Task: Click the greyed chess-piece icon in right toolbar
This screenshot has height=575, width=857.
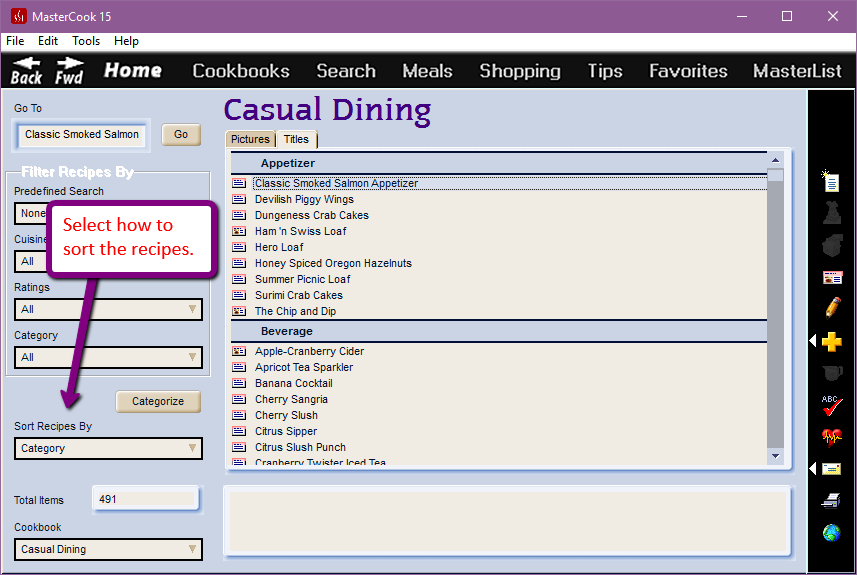Action: (832, 213)
